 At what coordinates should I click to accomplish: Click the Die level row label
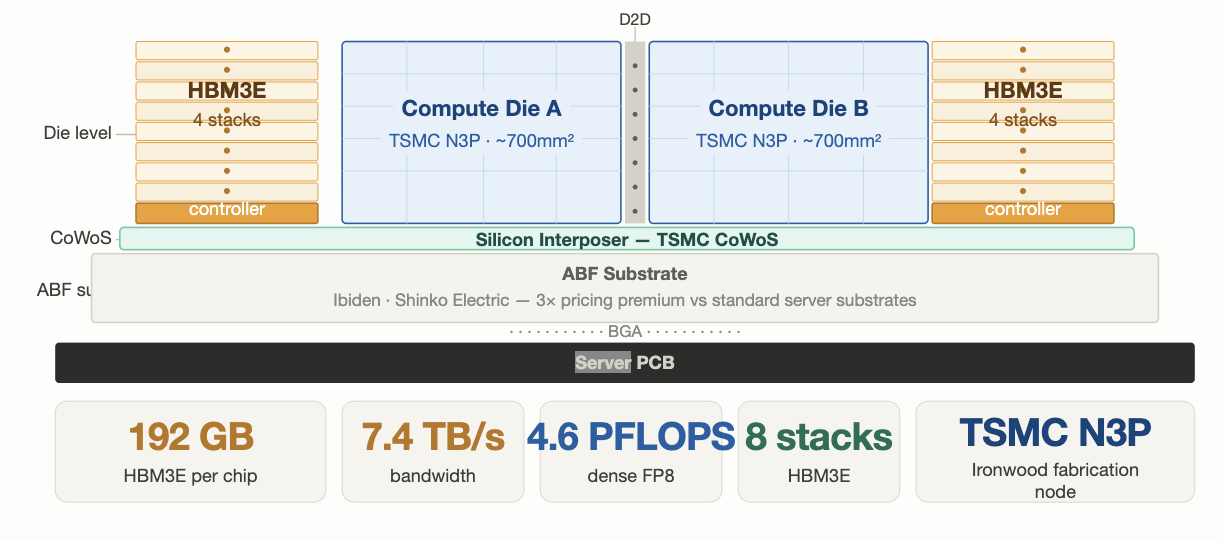click(x=78, y=132)
